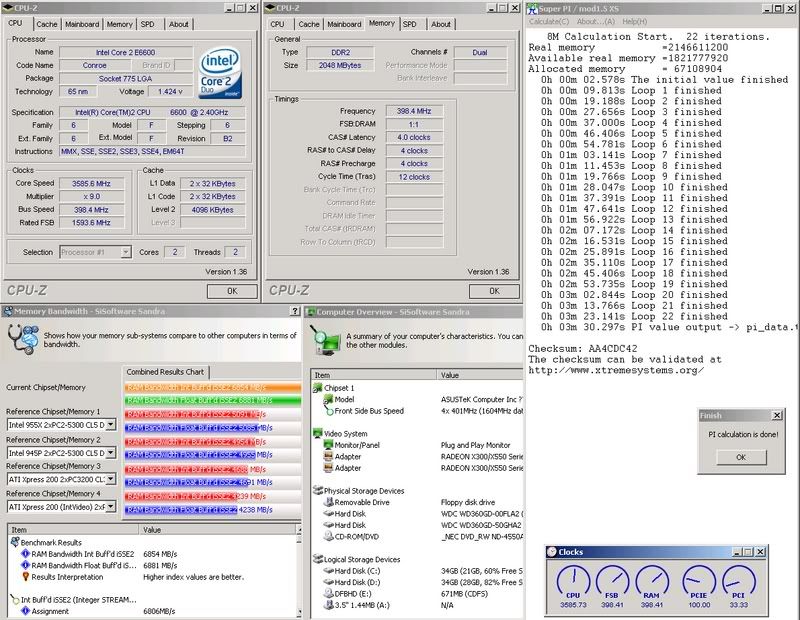The image size is (800, 620).
Task: Click OK in the CPU-Z memory window
Action: click(x=494, y=291)
